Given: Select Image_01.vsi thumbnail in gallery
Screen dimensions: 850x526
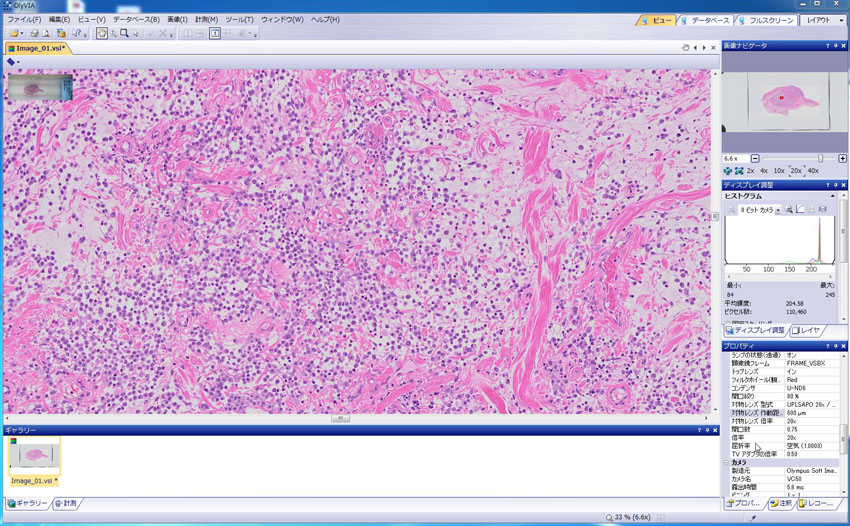Looking at the screenshot, I should [35, 458].
